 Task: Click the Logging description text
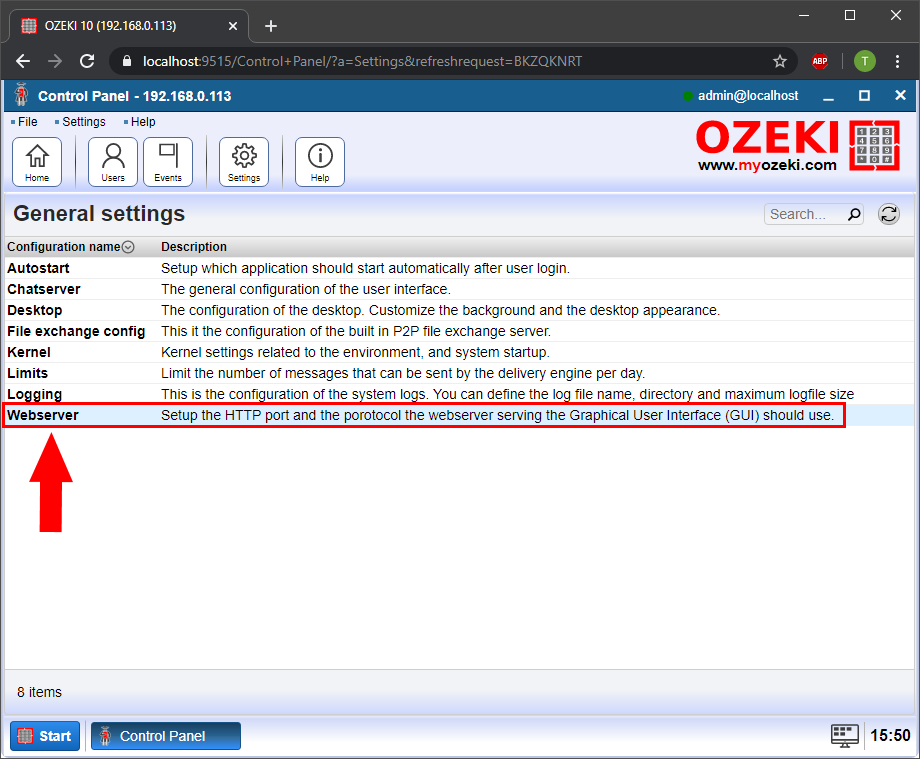click(x=508, y=395)
